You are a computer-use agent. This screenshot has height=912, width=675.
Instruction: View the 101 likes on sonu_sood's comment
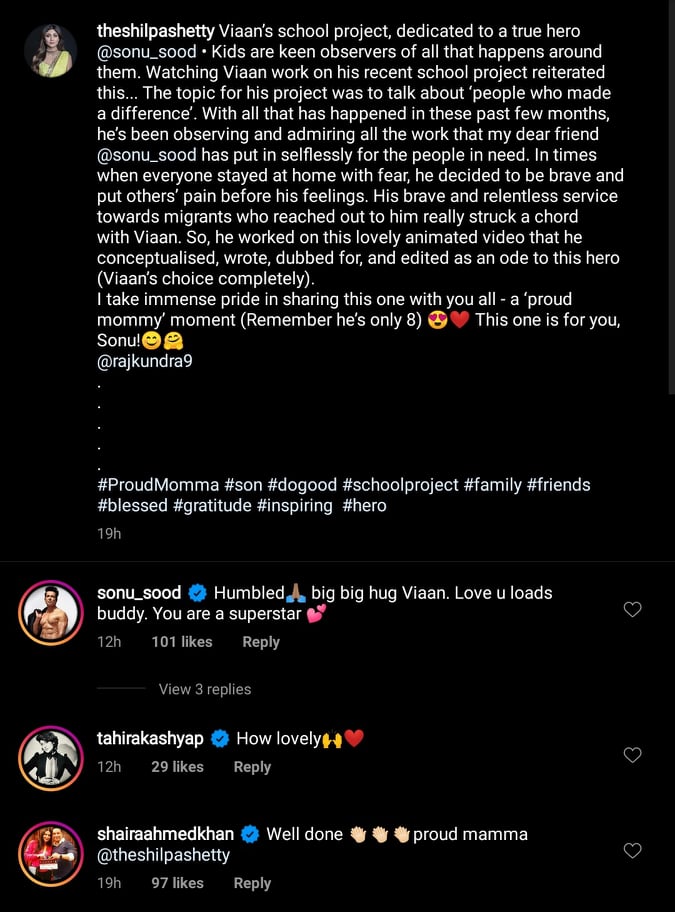182,642
